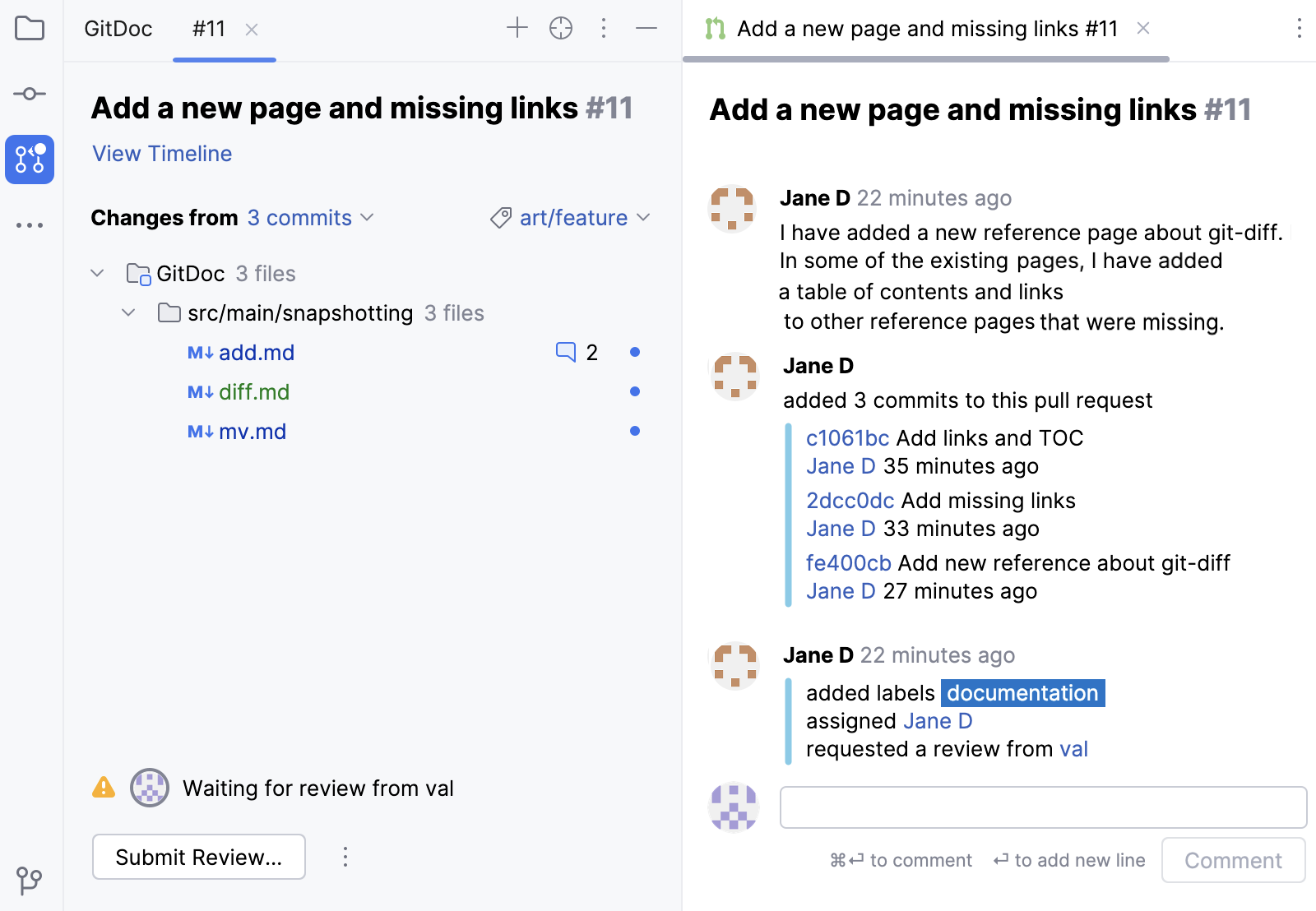Image resolution: width=1316 pixels, height=911 pixels.
Task: Click the Submit Review button
Action: (198, 856)
